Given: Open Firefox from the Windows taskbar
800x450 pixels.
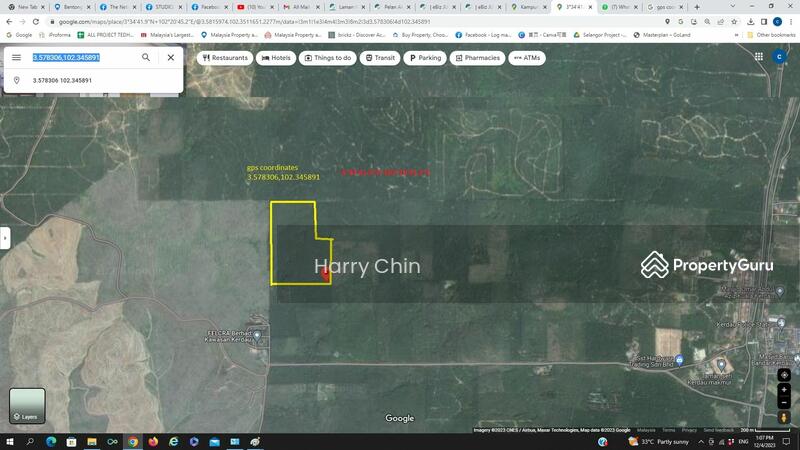Looking at the screenshot, I should [153, 441].
